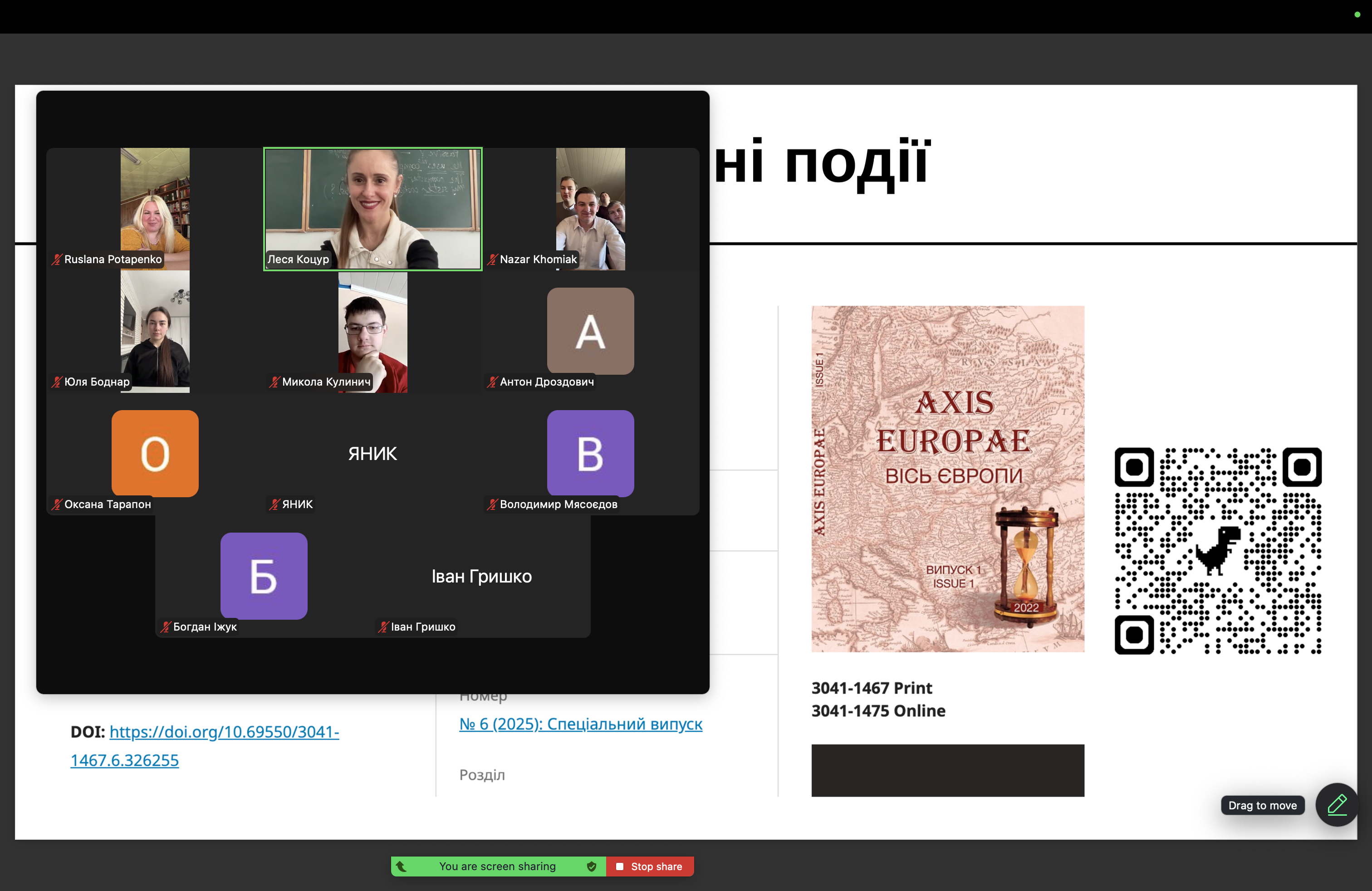Open the № 6 (2025): Спеціальний випуск link

(x=580, y=724)
